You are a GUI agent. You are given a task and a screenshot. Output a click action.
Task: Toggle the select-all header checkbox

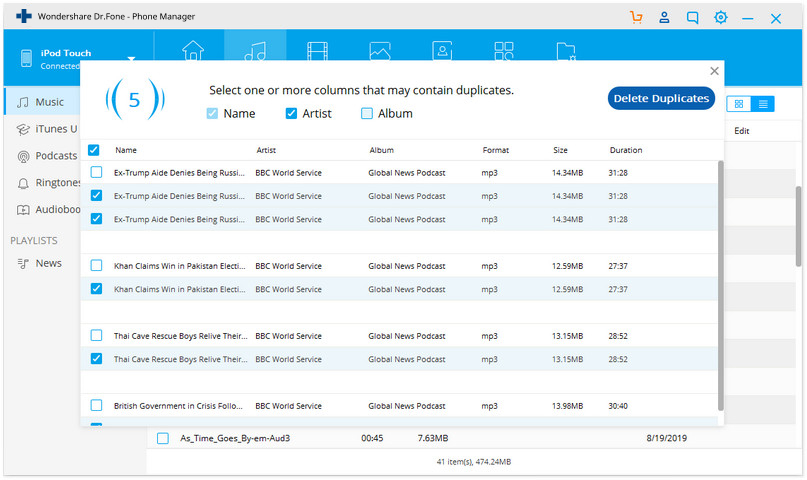(94, 150)
